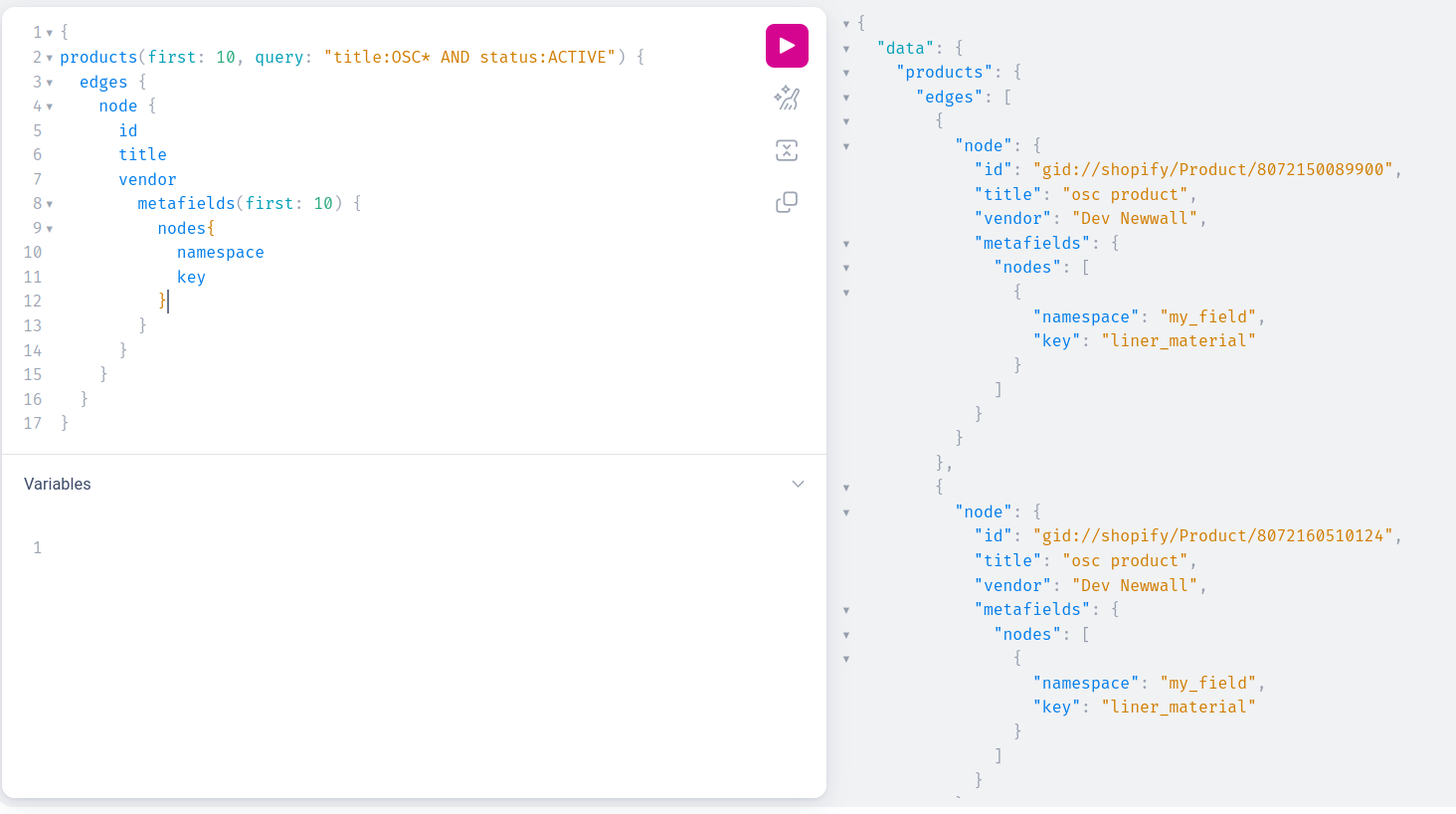Collapse the "data" object in the response
Viewport: 1456px width, 814px height.
click(x=846, y=49)
